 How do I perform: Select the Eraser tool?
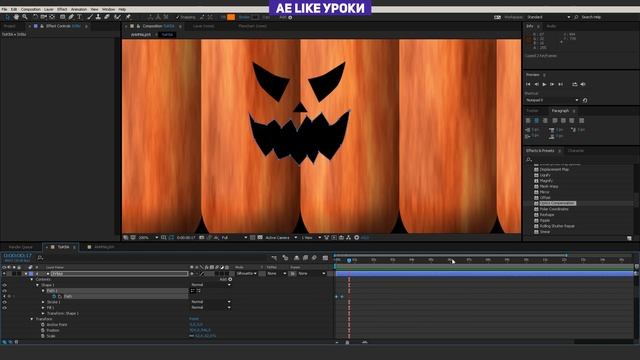click(107, 17)
